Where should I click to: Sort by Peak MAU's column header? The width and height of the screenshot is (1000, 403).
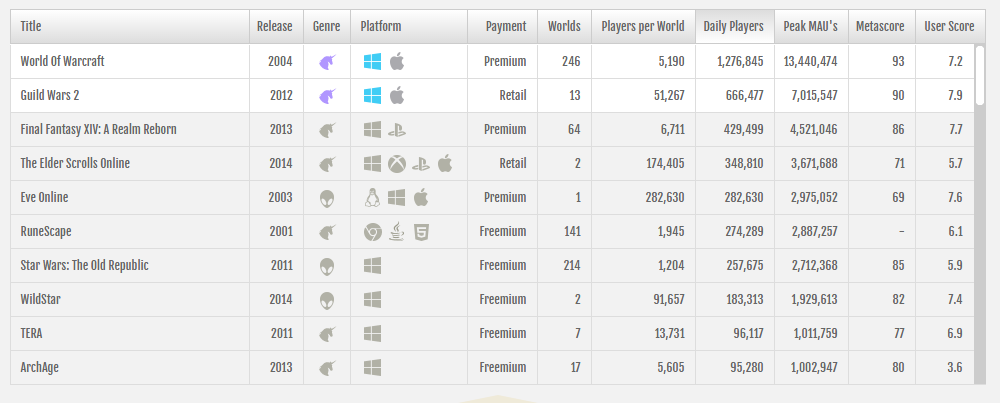(811, 26)
